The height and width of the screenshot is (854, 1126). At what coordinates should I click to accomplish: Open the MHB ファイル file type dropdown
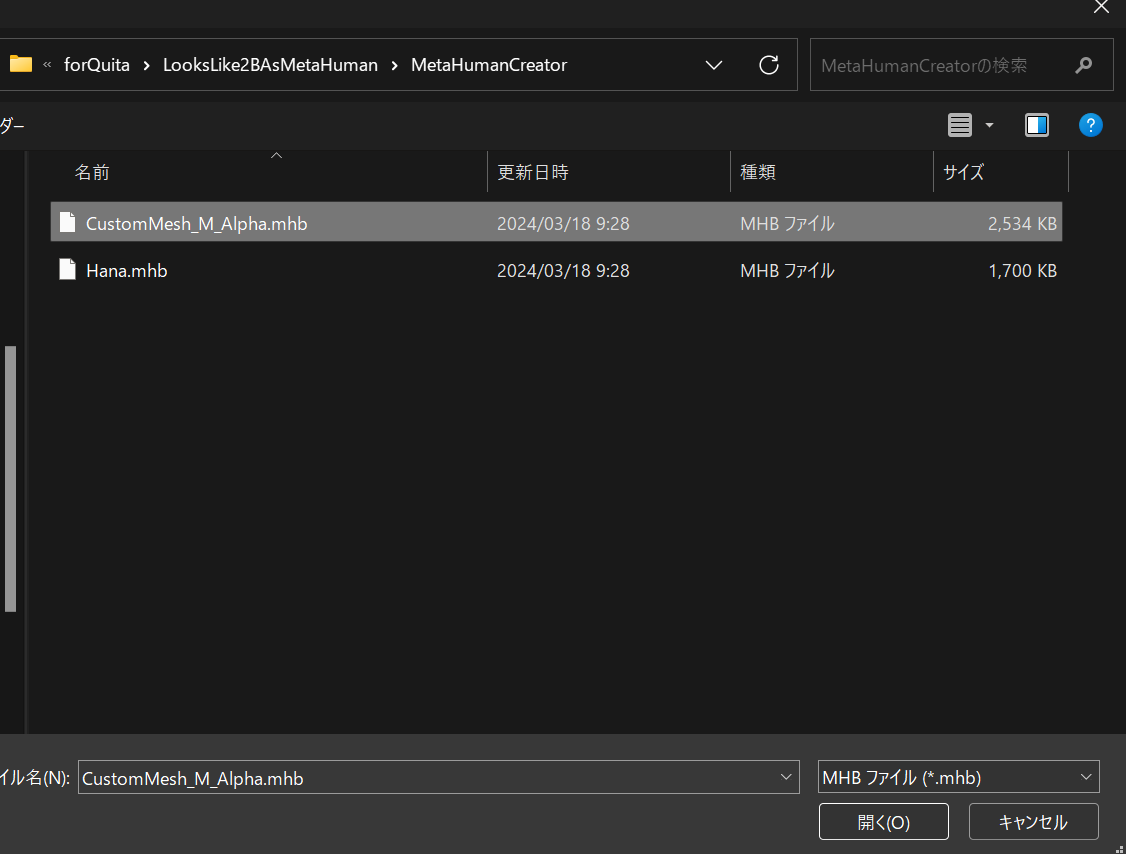(x=1086, y=777)
